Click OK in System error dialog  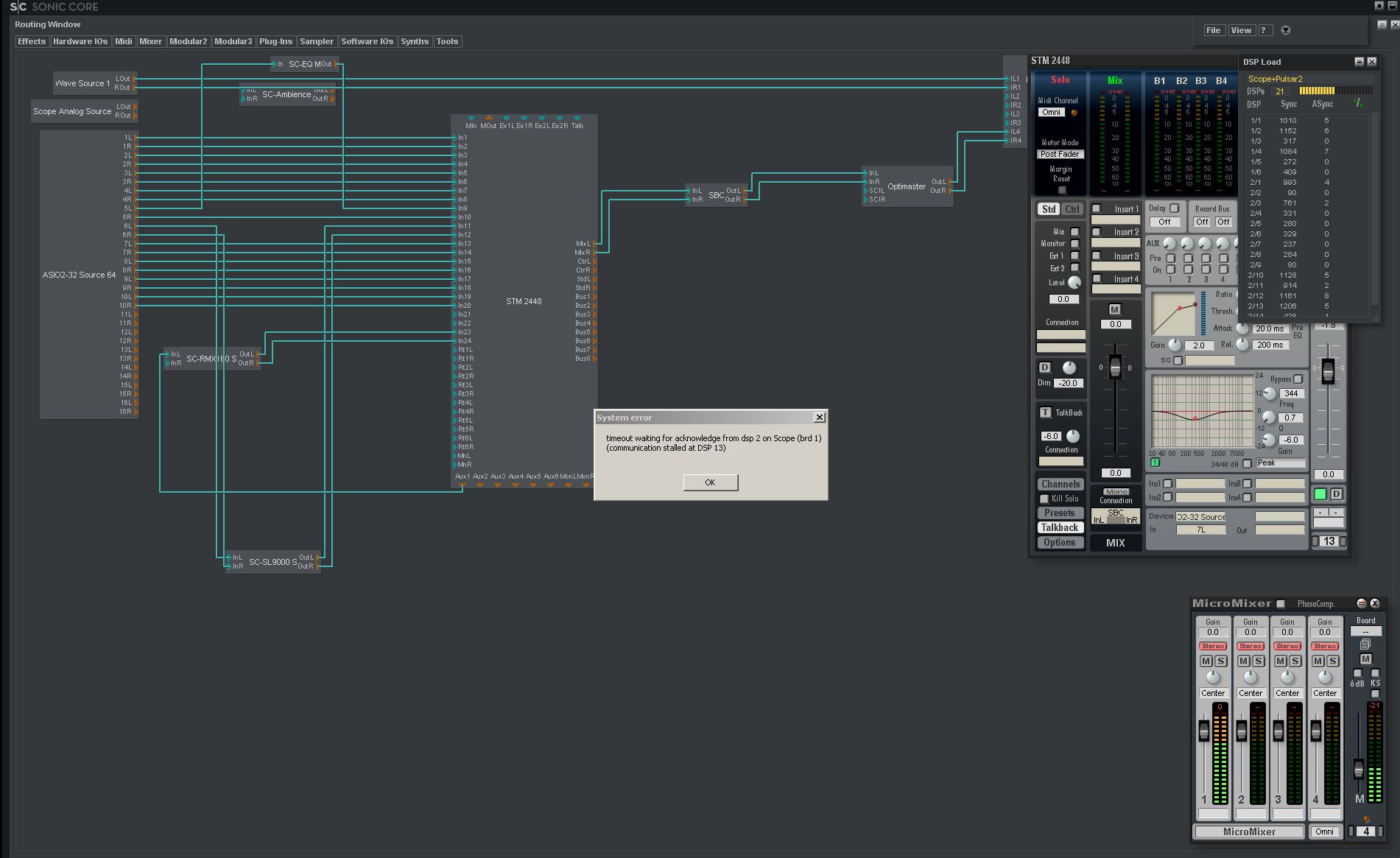[710, 482]
